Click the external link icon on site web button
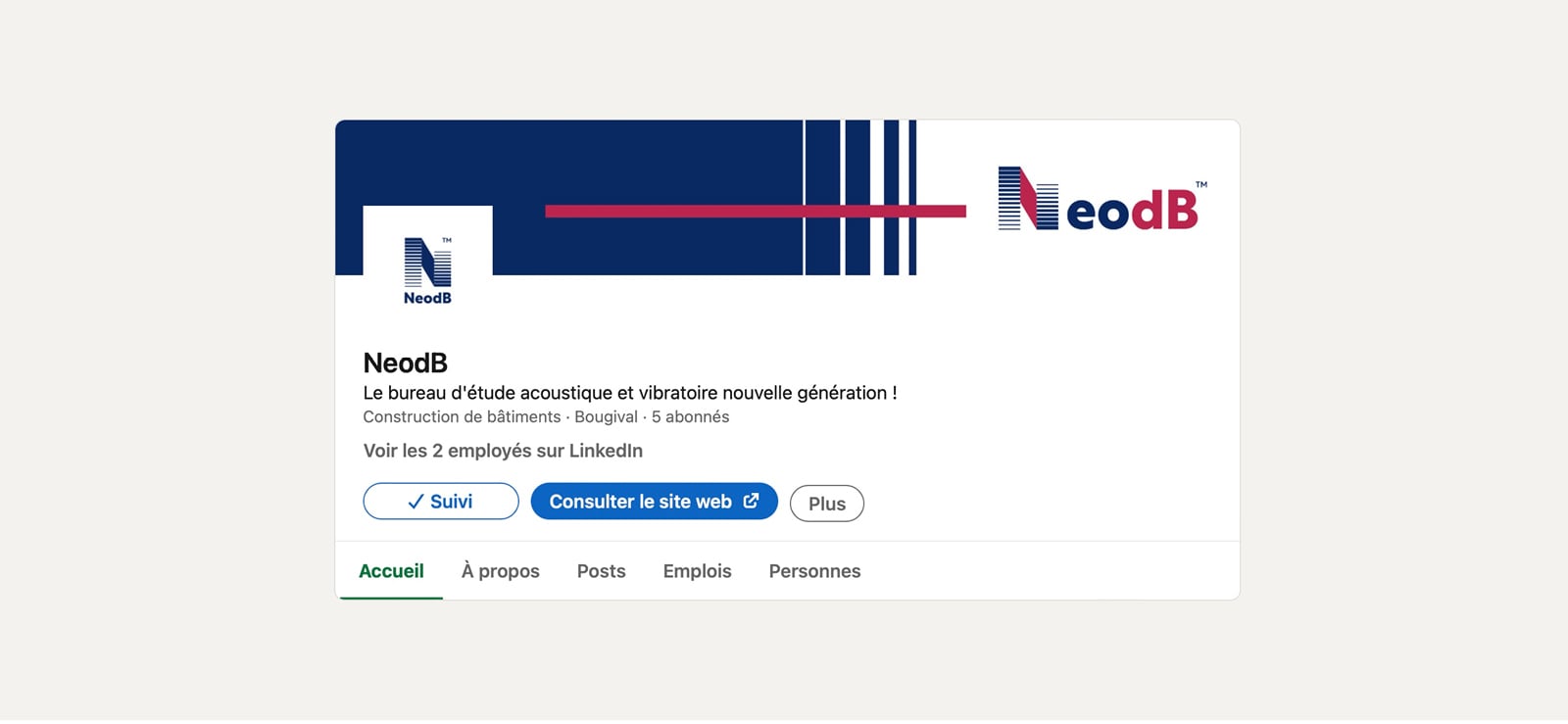1568x724 pixels. point(751,501)
